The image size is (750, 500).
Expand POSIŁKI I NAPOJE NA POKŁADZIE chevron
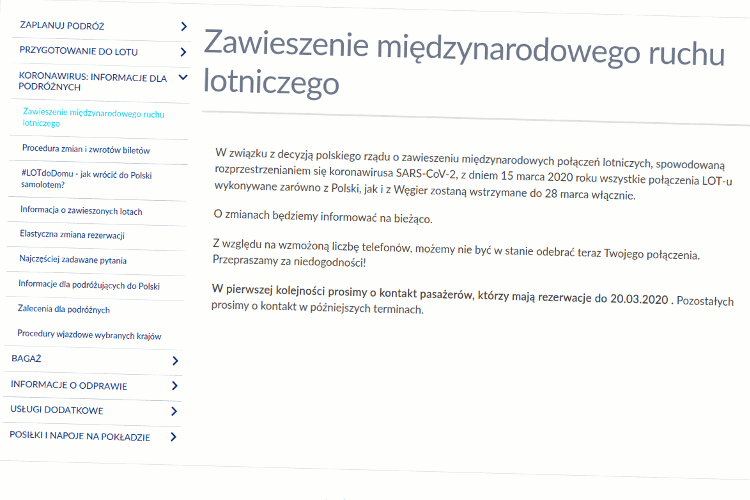tap(174, 436)
